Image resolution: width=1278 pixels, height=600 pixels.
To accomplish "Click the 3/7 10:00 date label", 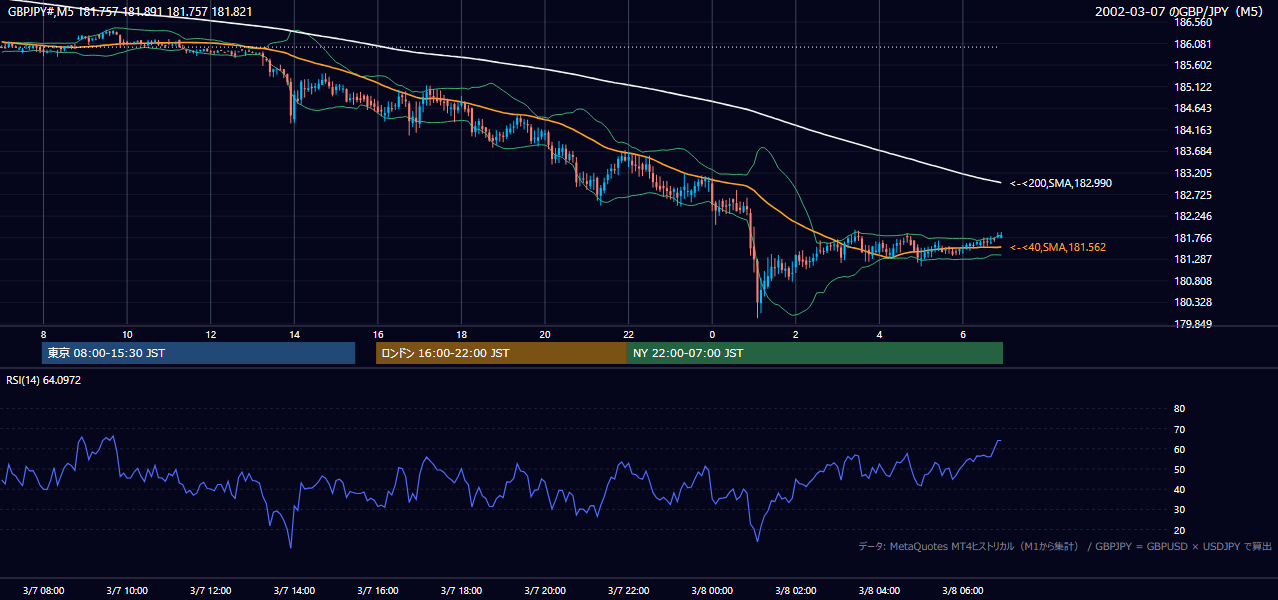I will coord(127,591).
